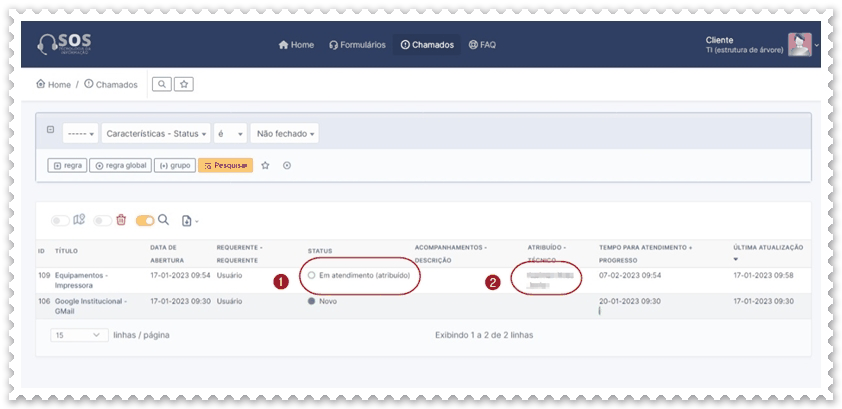The width and height of the screenshot is (842, 409).
Task: Open the export file icon menu
Action: (190, 220)
